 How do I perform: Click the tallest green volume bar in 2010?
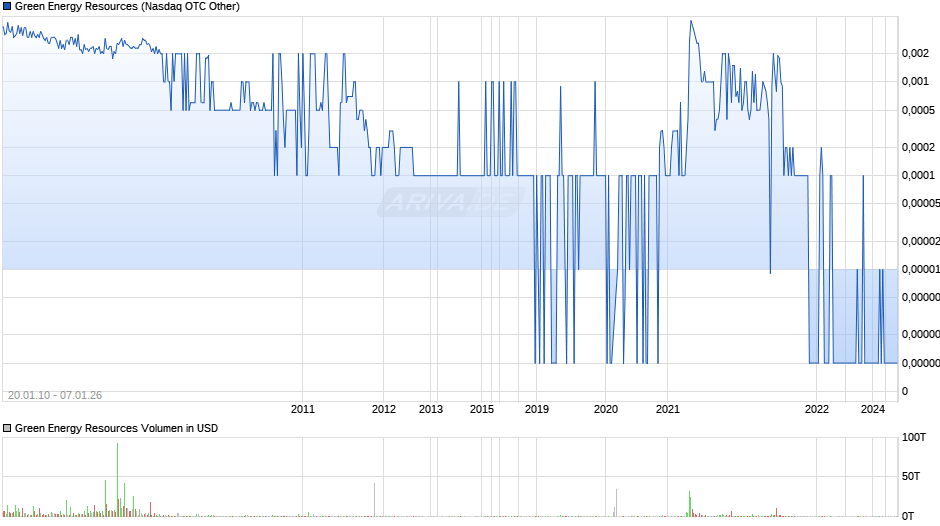point(118,480)
